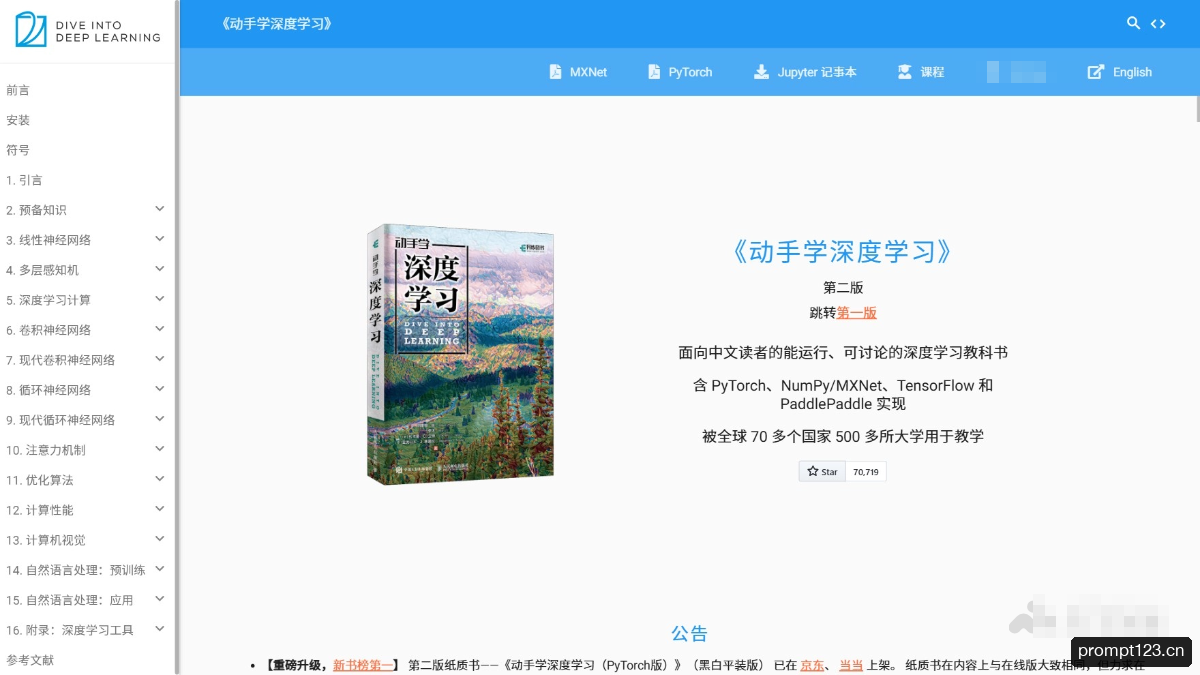Click the 课程 instructor icon
Viewport: 1200px width, 675px height.
click(905, 72)
